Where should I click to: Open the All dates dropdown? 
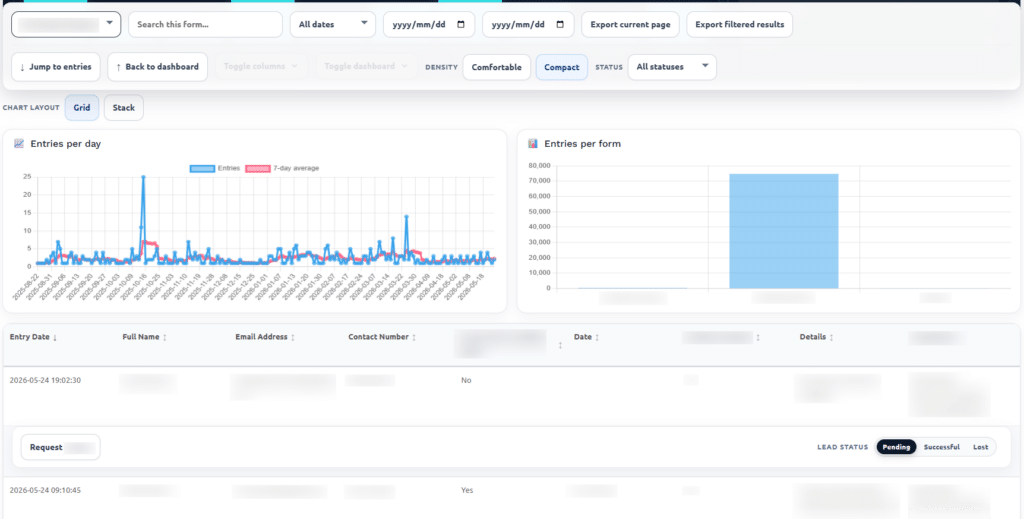(x=332, y=25)
